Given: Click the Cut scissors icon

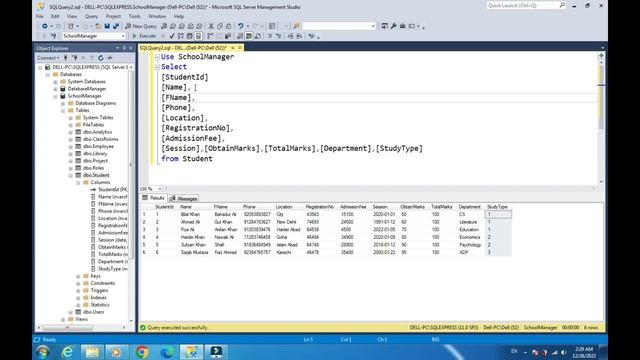Looking at the screenshot, I should 211,26.
